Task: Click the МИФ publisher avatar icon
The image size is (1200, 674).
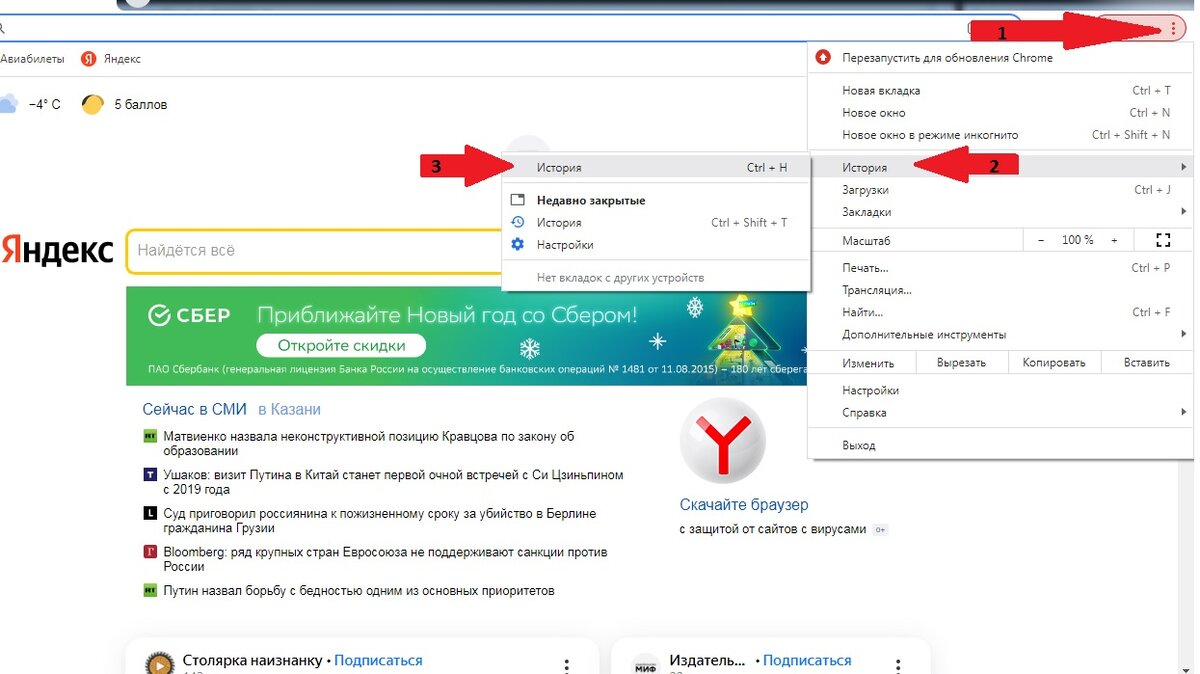Action: [x=646, y=665]
